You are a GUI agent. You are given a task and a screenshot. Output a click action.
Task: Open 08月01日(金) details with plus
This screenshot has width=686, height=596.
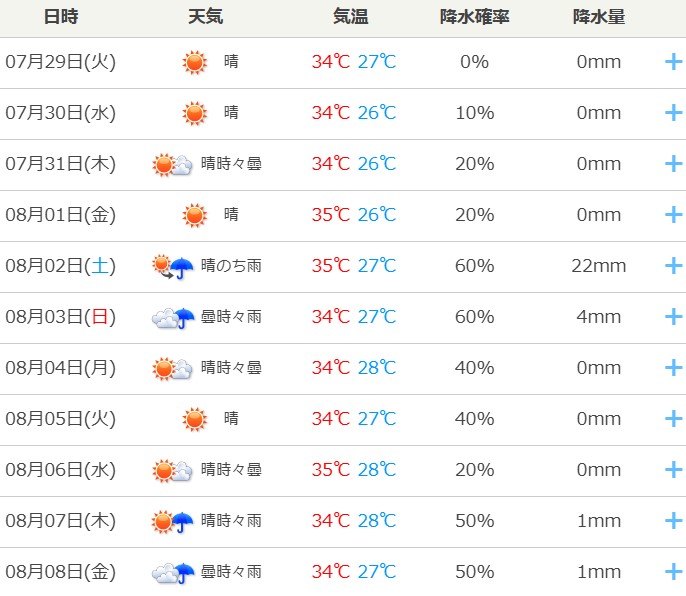(673, 215)
